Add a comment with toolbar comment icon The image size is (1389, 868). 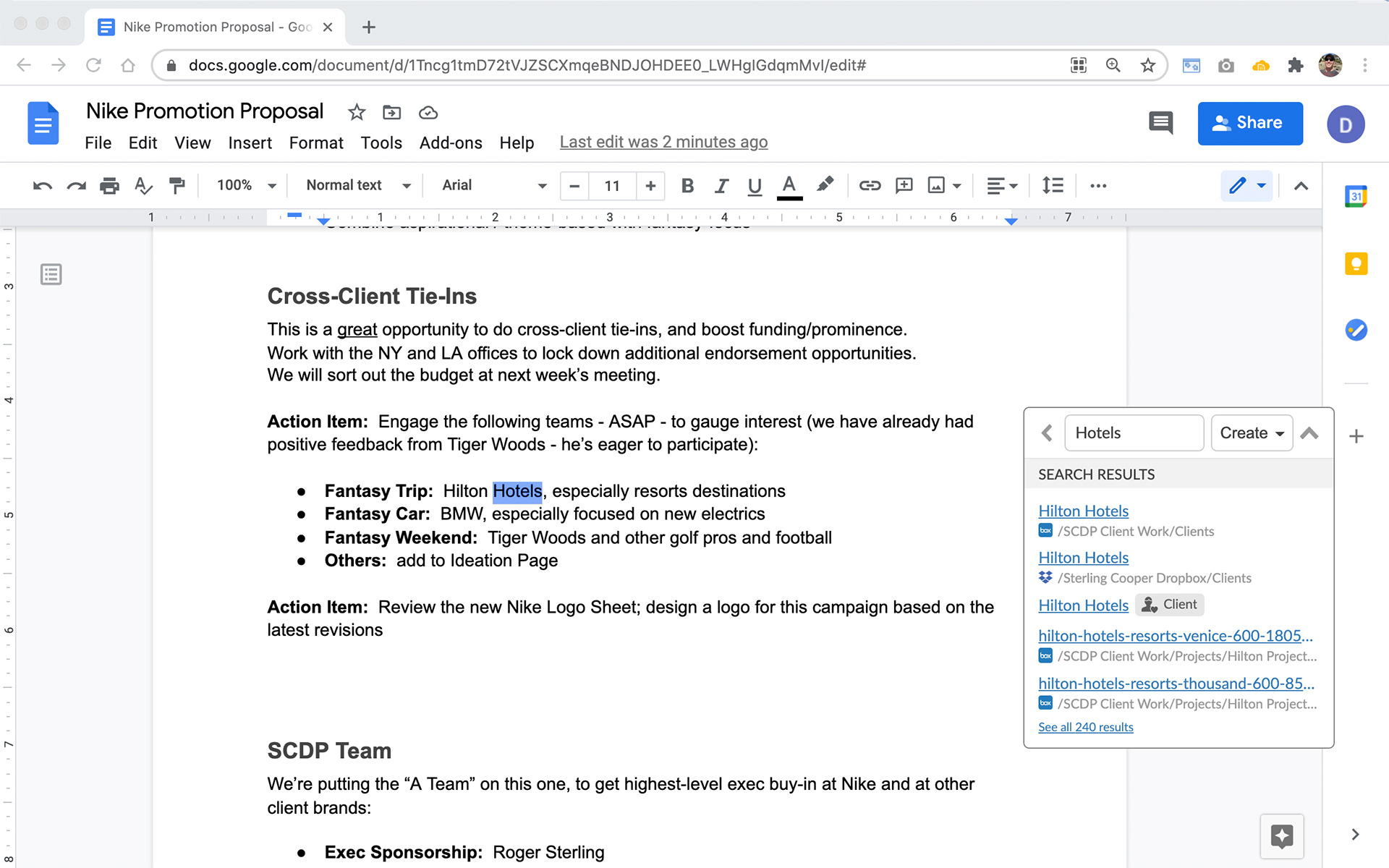[904, 186]
